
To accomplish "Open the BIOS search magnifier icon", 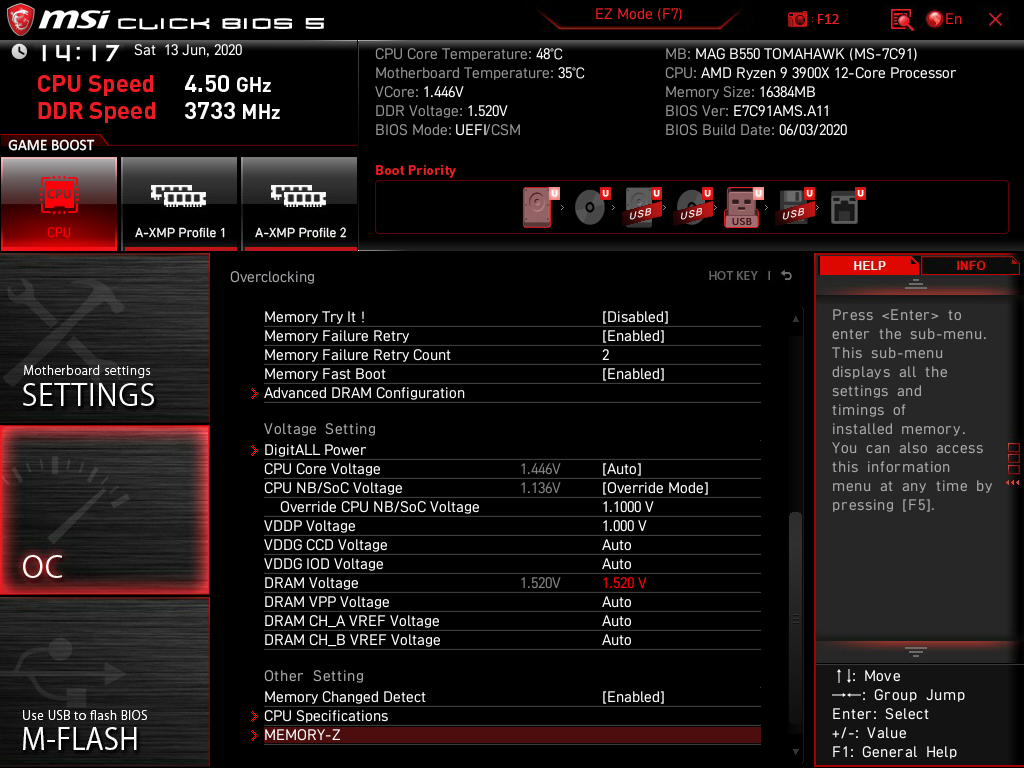I will (x=902, y=20).
